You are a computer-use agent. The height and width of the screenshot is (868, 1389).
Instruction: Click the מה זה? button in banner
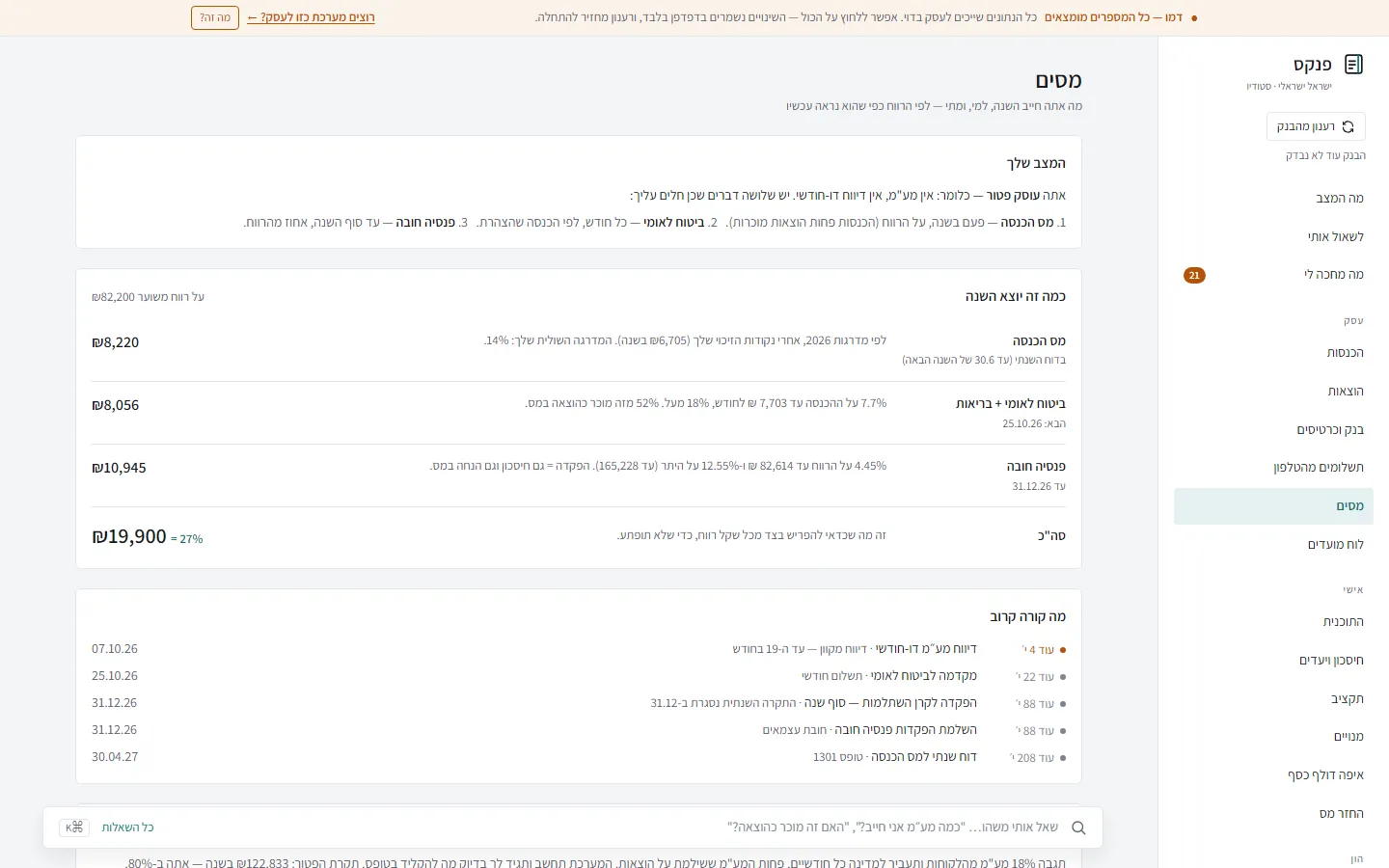coord(215,17)
